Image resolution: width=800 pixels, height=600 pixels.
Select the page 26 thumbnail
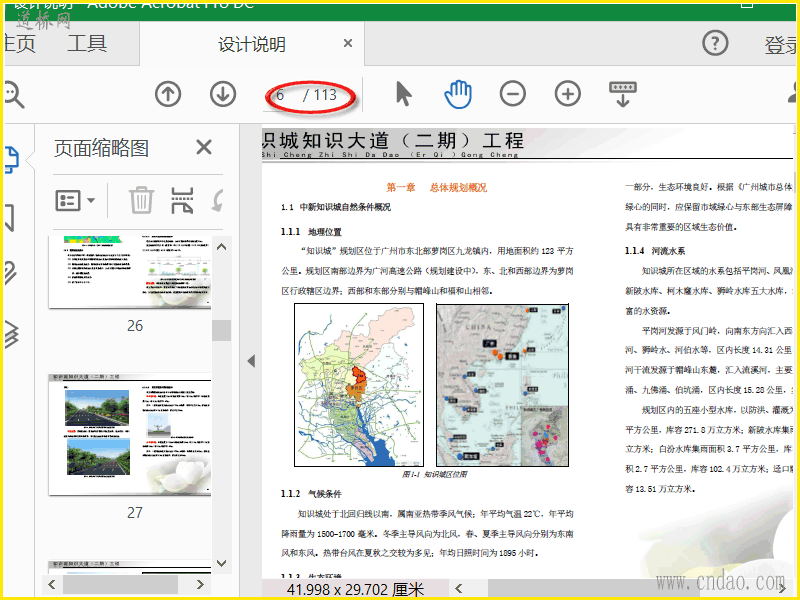tap(130, 272)
